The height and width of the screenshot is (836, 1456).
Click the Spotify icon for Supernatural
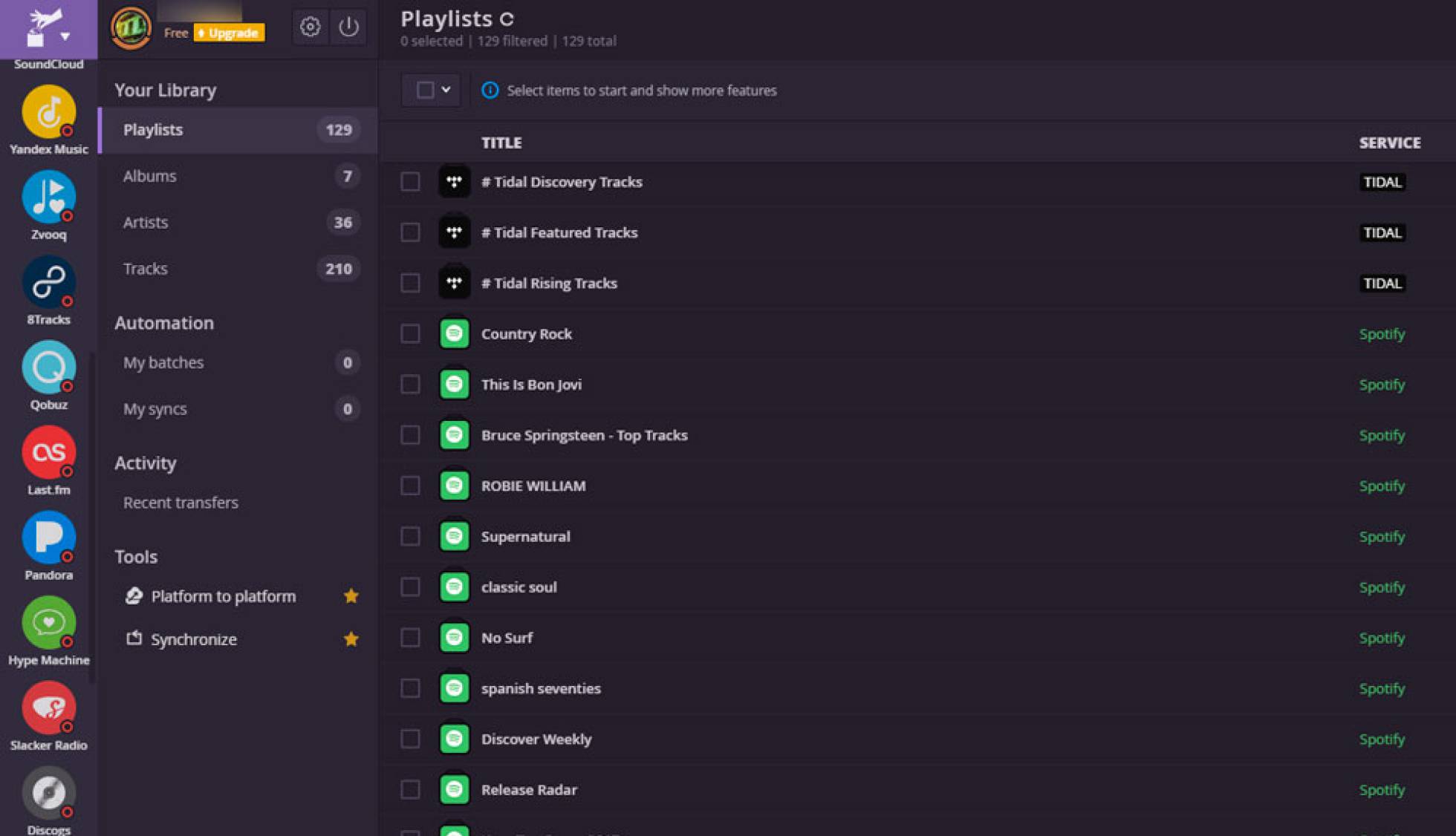pos(454,536)
